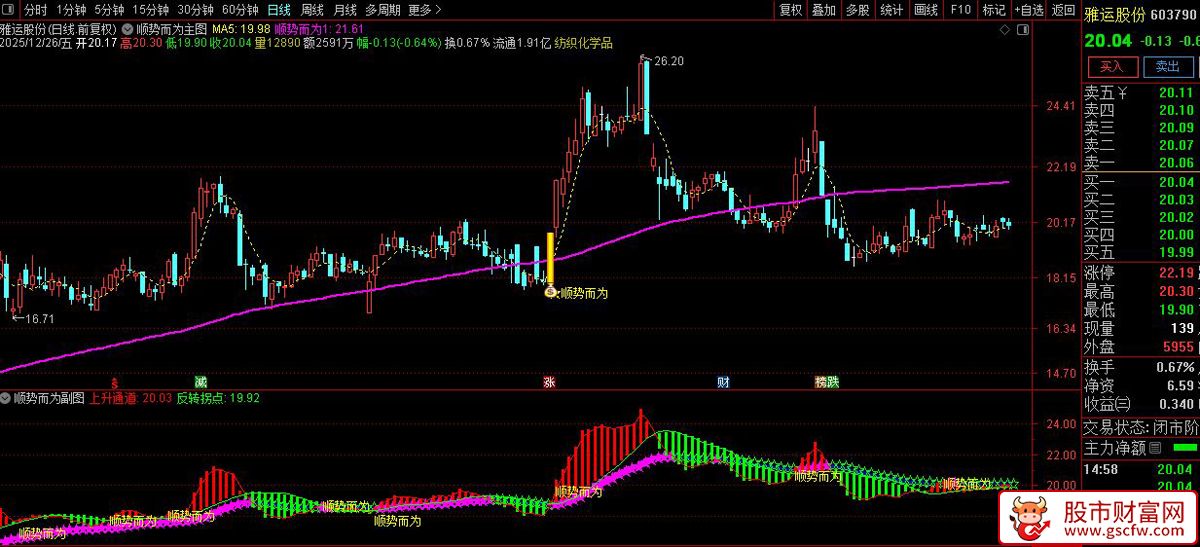The image size is (1200, 547).
Task: Click 买四 price 20.00
Action: [1176, 234]
